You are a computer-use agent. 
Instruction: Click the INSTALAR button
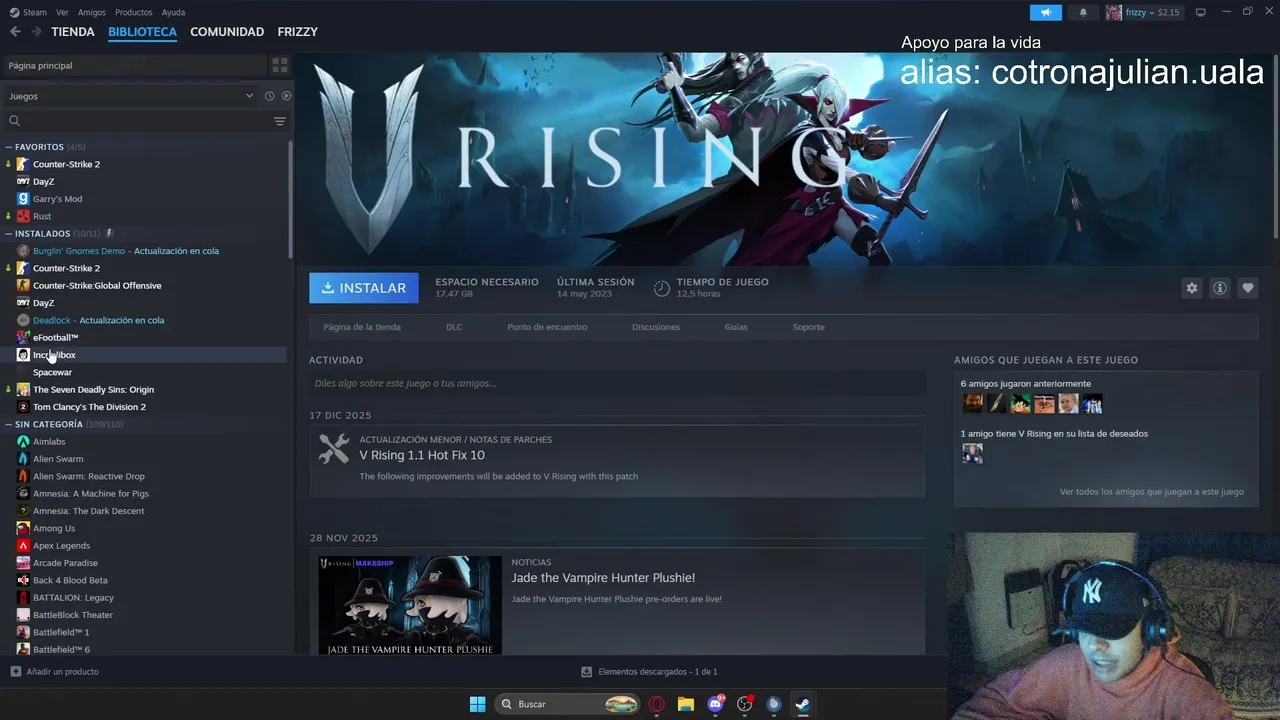[x=364, y=288]
